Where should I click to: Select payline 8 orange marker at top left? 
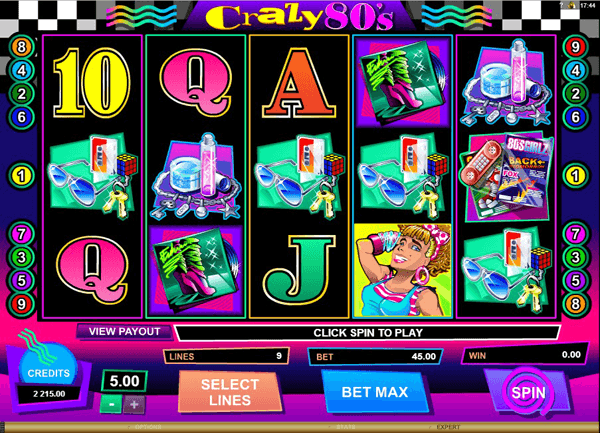[x=21, y=47]
